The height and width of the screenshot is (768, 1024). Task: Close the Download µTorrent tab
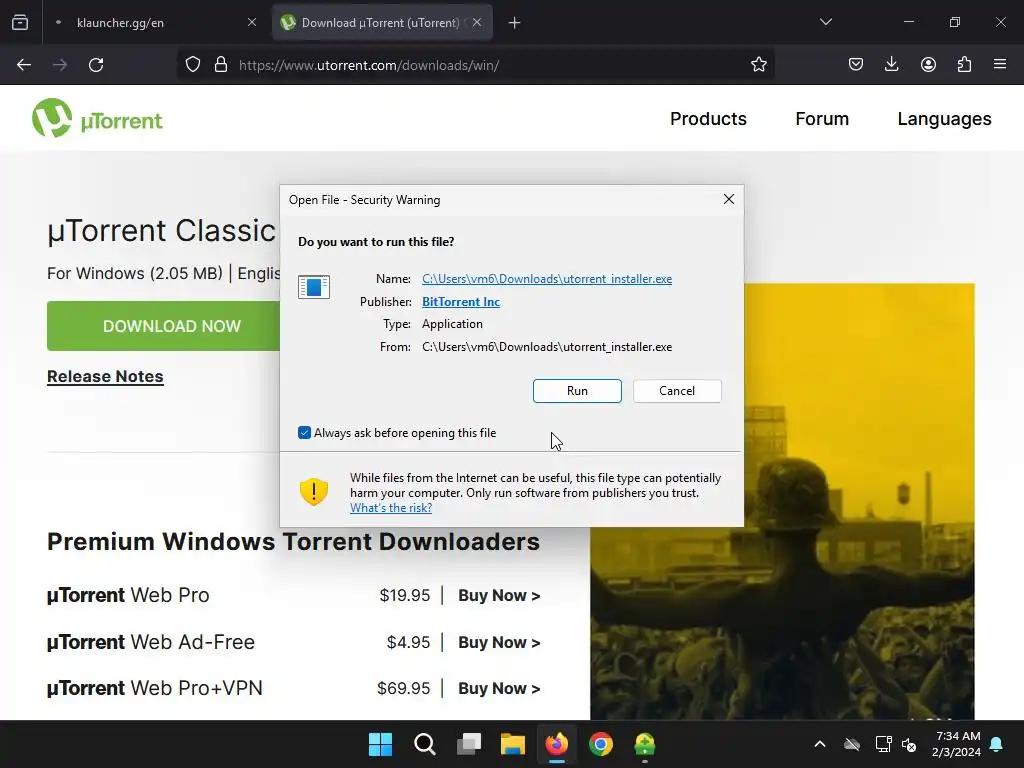click(477, 22)
